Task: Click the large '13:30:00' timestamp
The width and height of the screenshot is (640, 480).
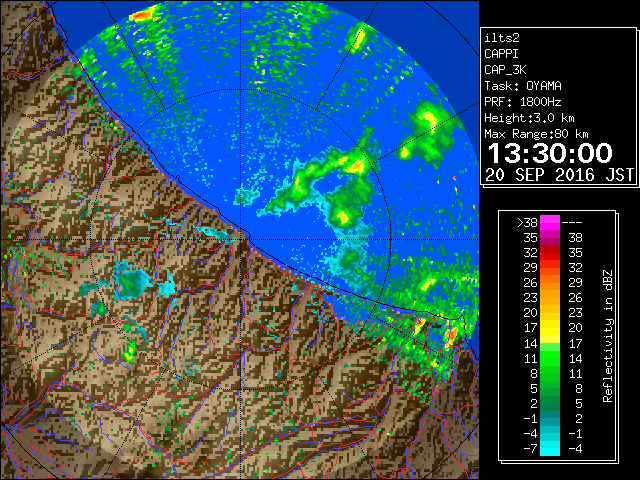Action: pos(550,153)
